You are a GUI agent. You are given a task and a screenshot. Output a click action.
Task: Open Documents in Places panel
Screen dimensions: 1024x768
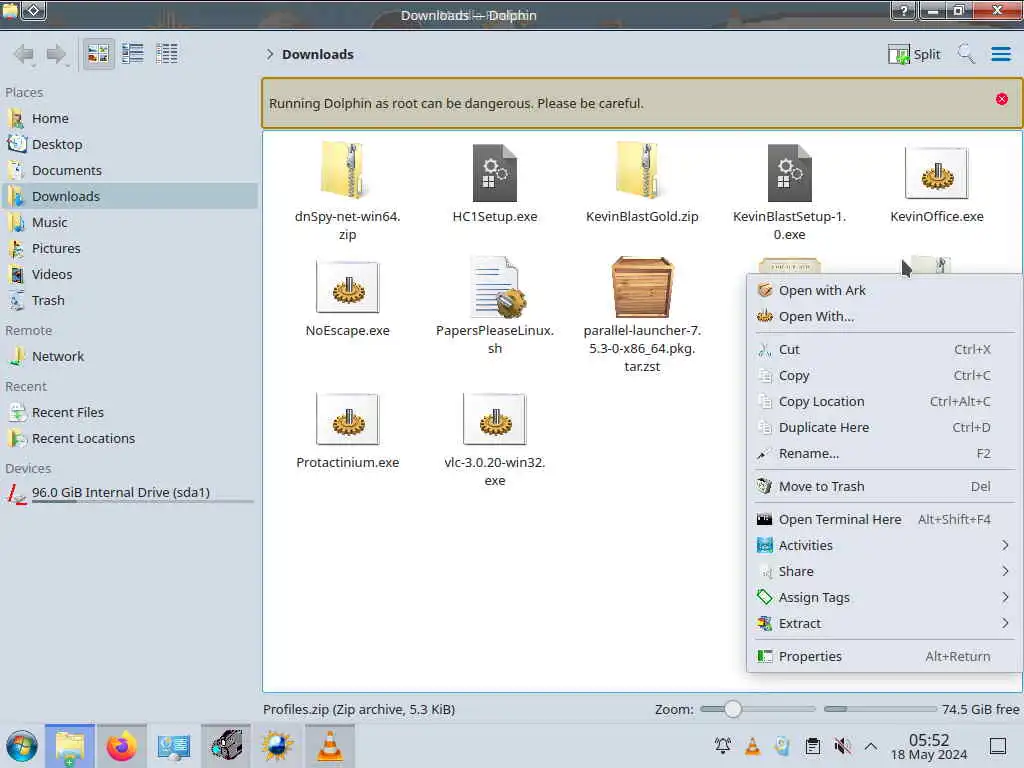(129, 170)
